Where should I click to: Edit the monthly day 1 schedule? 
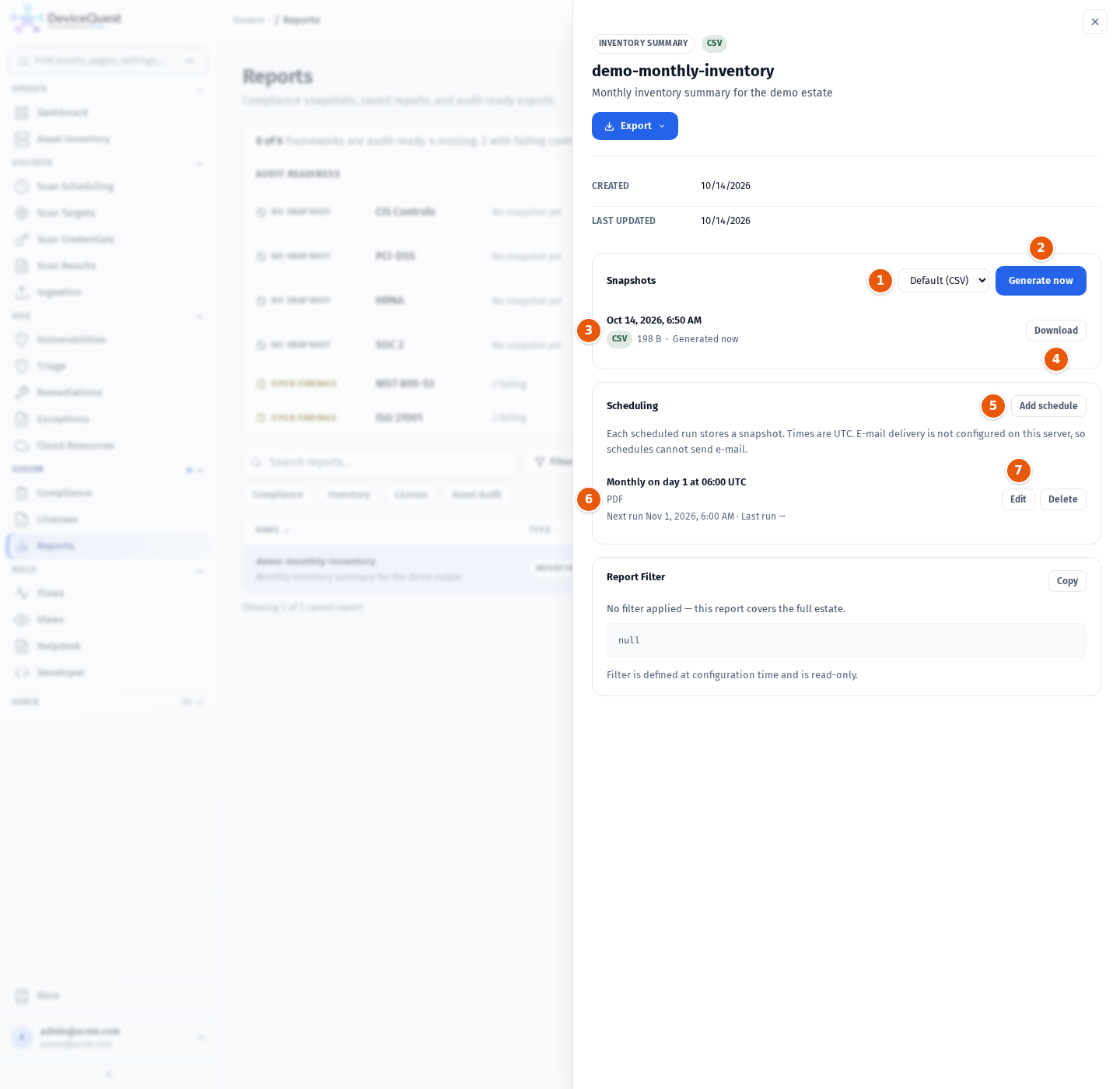(x=1018, y=499)
